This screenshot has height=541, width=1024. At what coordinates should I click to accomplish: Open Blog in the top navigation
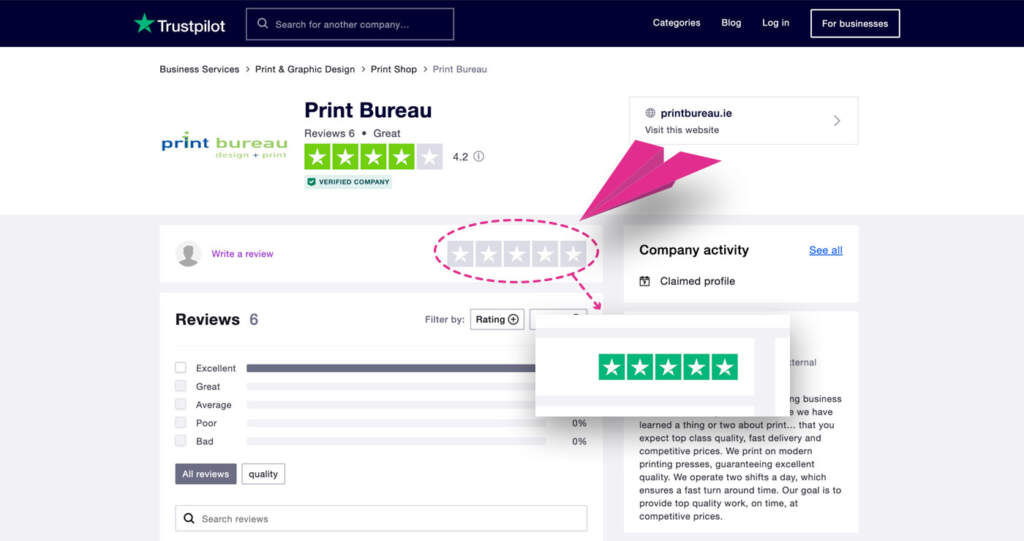click(x=731, y=23)
